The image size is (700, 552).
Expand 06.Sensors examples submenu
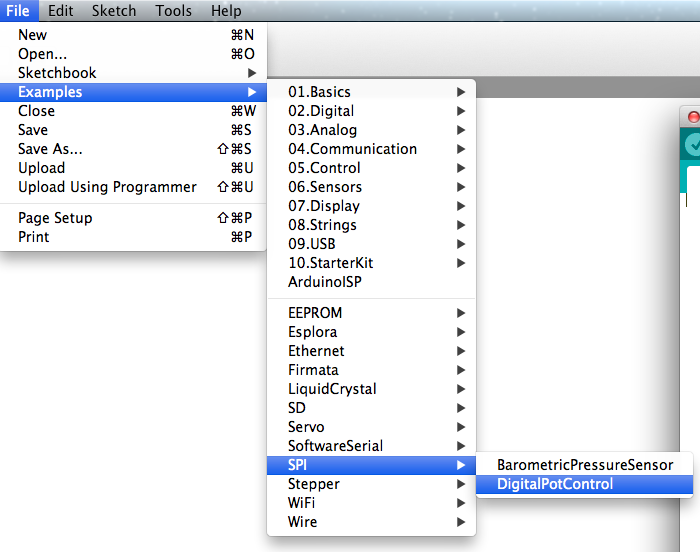[x=371, y=187]
